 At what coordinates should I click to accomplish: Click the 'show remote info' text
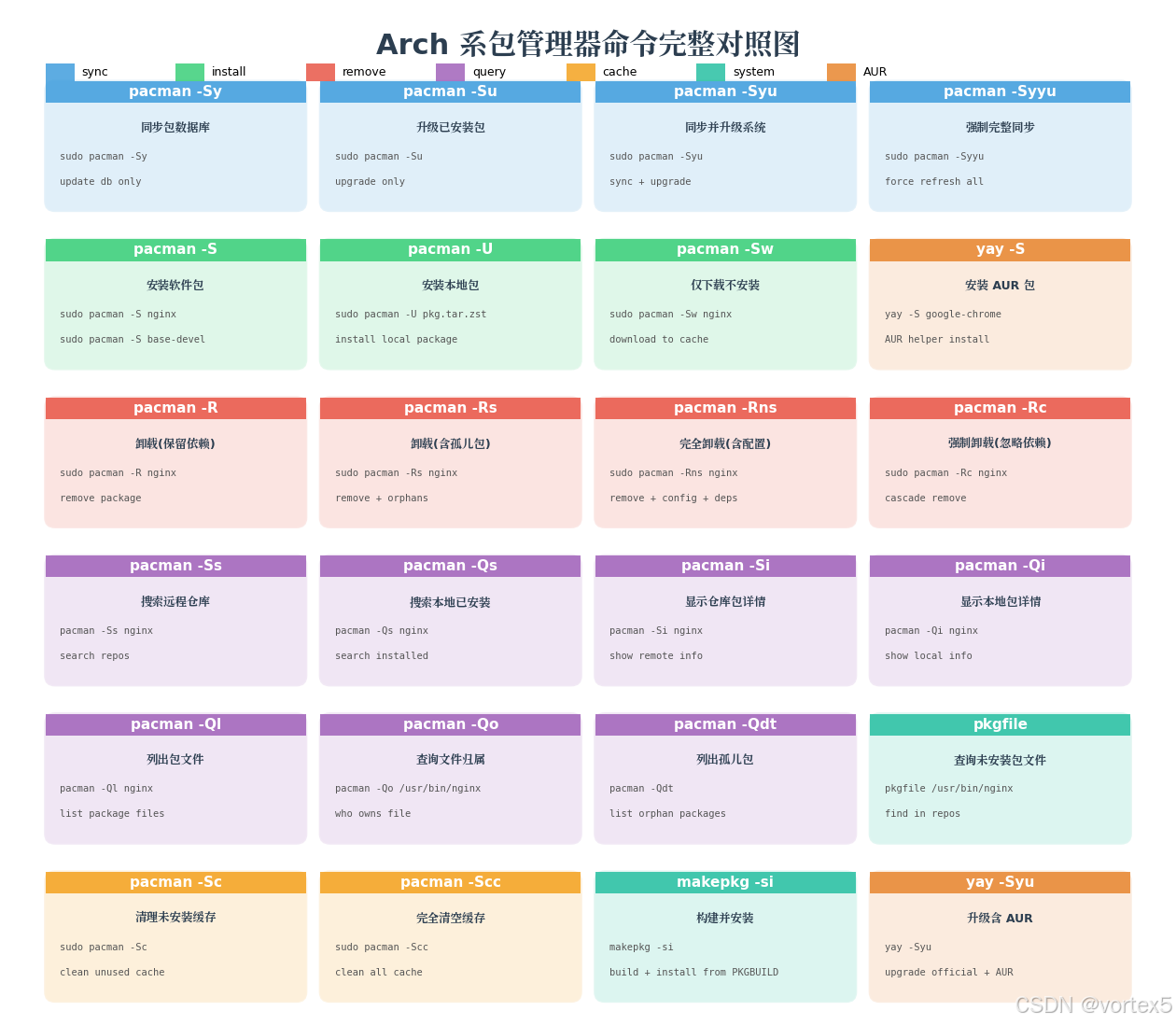[x=656, y=656]
